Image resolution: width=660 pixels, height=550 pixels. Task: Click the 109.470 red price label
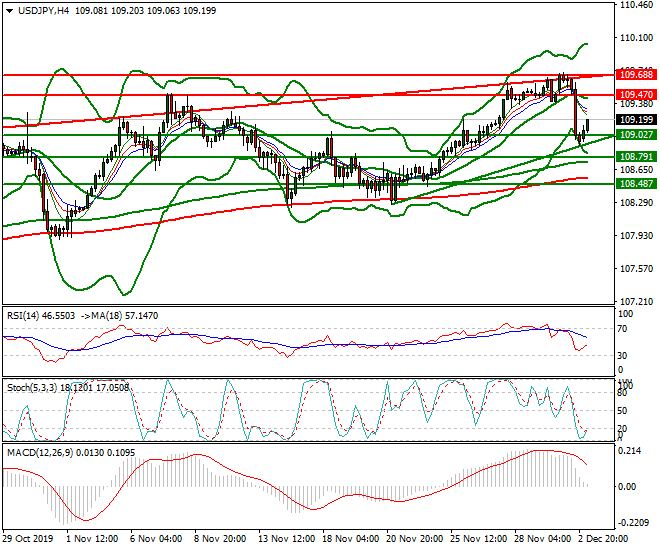(636, 95)
